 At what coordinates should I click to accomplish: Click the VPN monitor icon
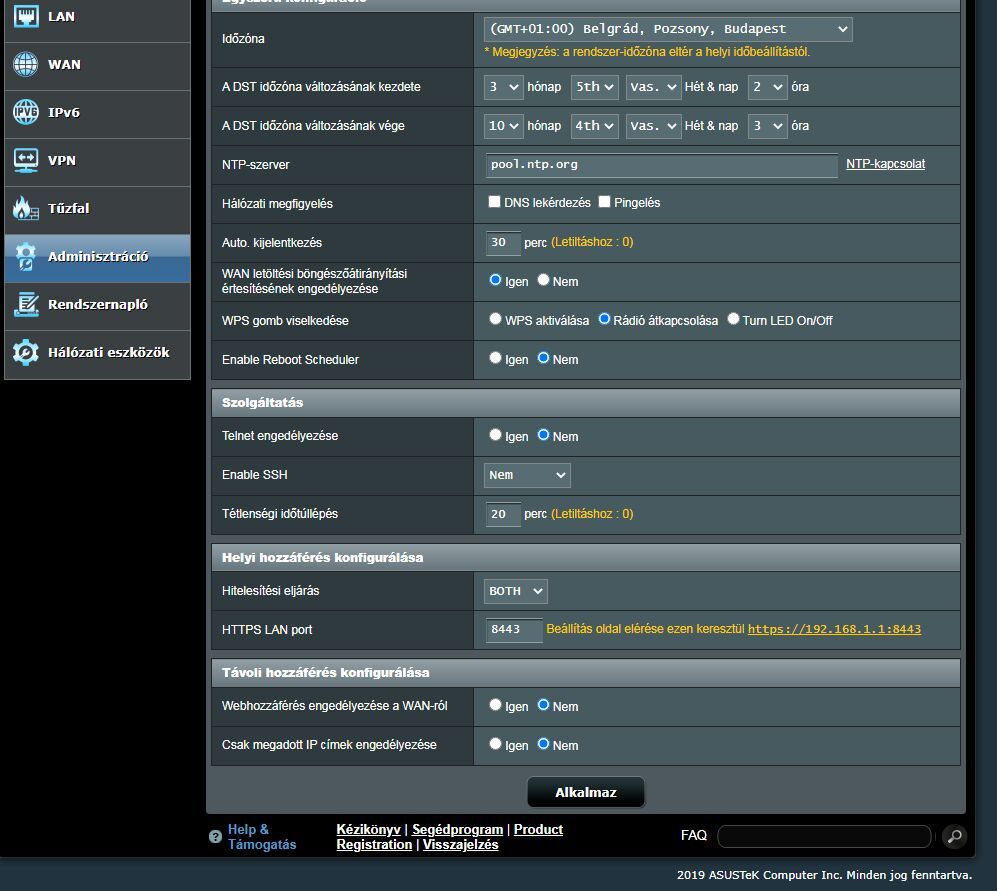[25, 160]
